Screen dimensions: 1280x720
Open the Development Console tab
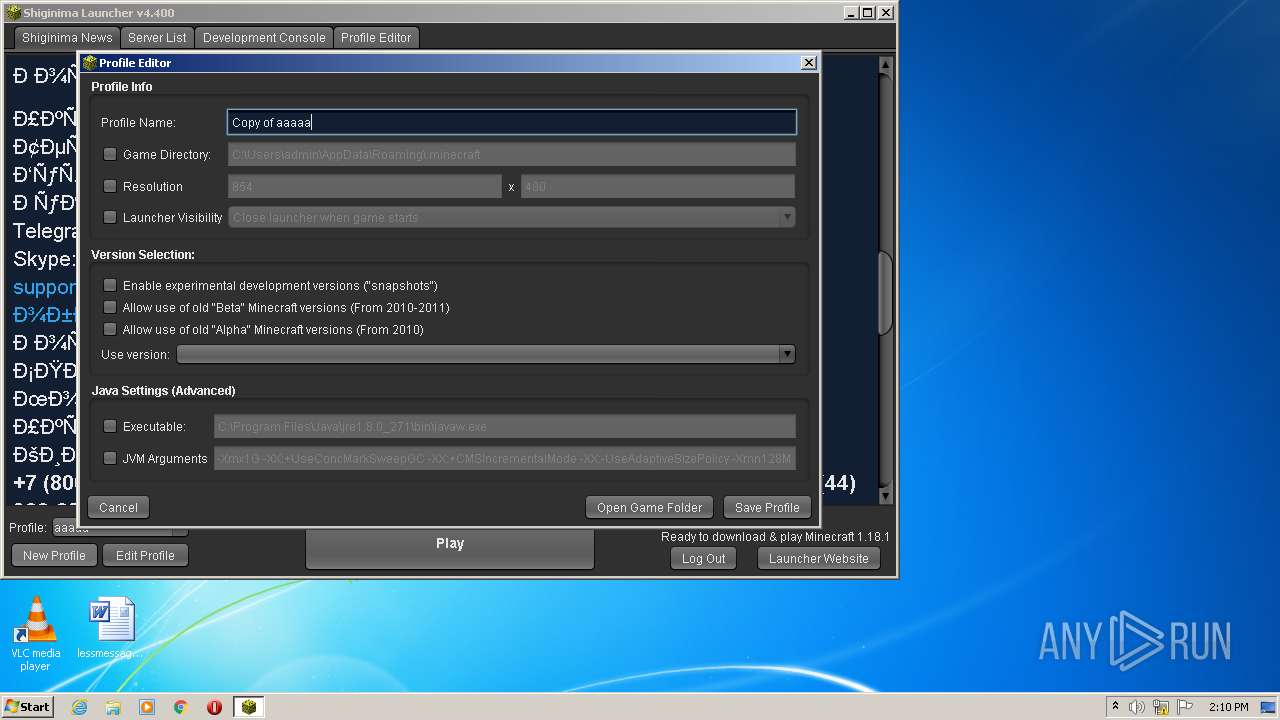(x=264, y=37)
